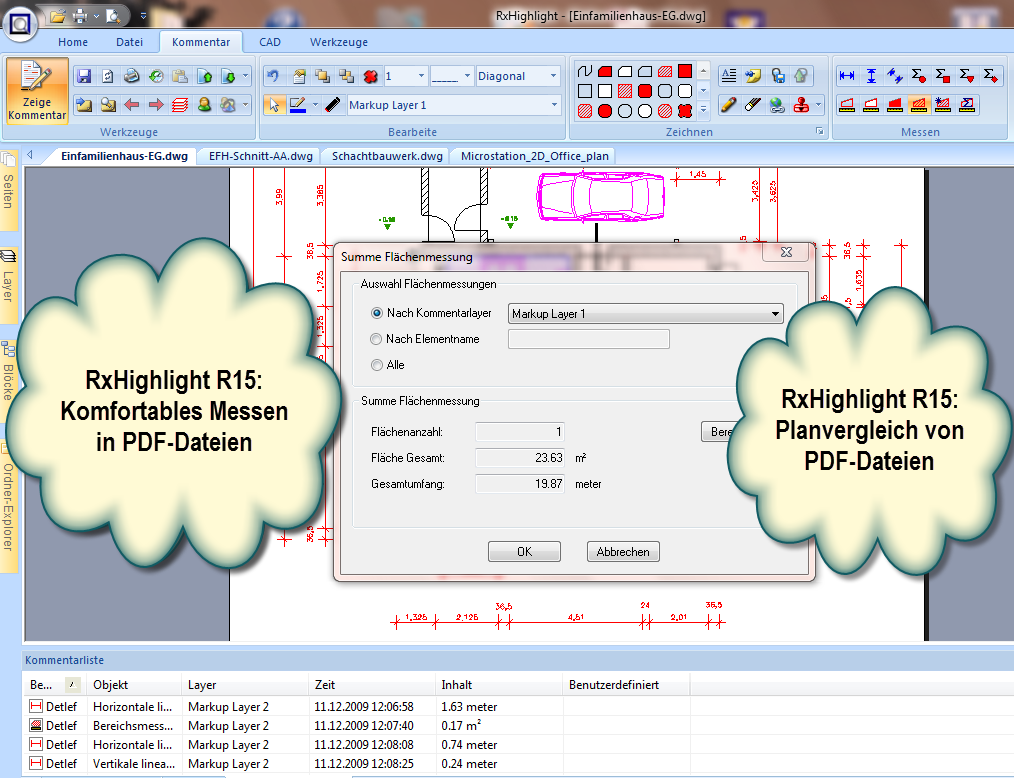Screen dimensions: 1014x778
Task: Select the stamp tool in Zeichnen
Action: coord(801,105)
